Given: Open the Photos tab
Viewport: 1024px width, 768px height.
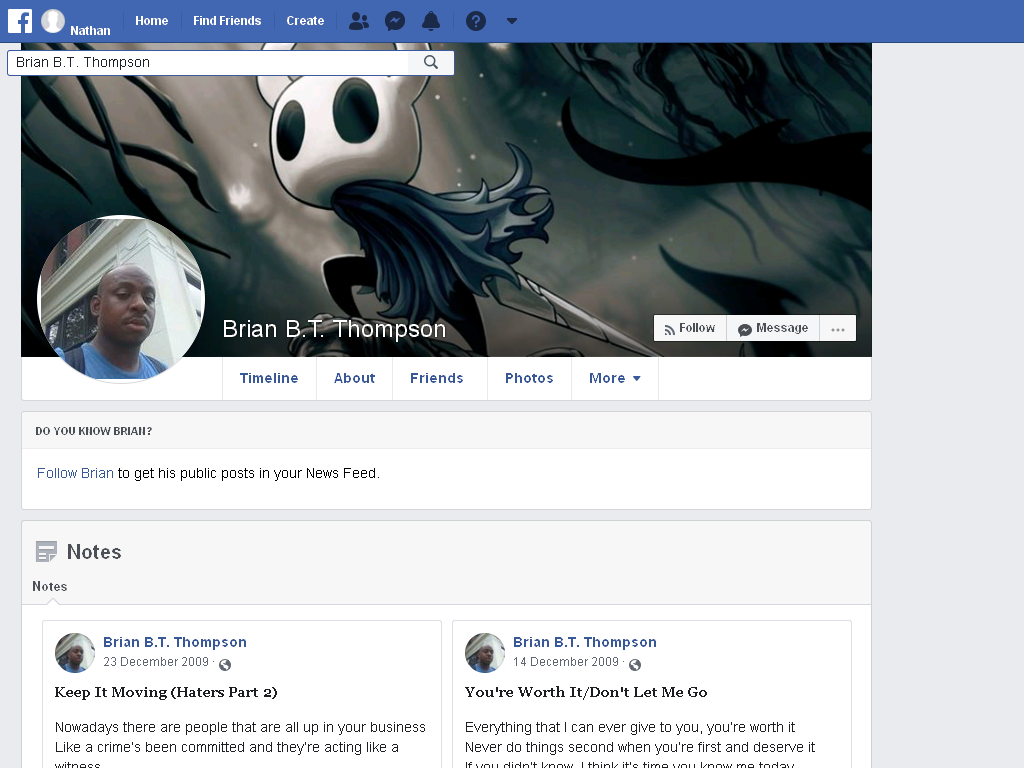Looking at the screenshot, I should 529,378.
